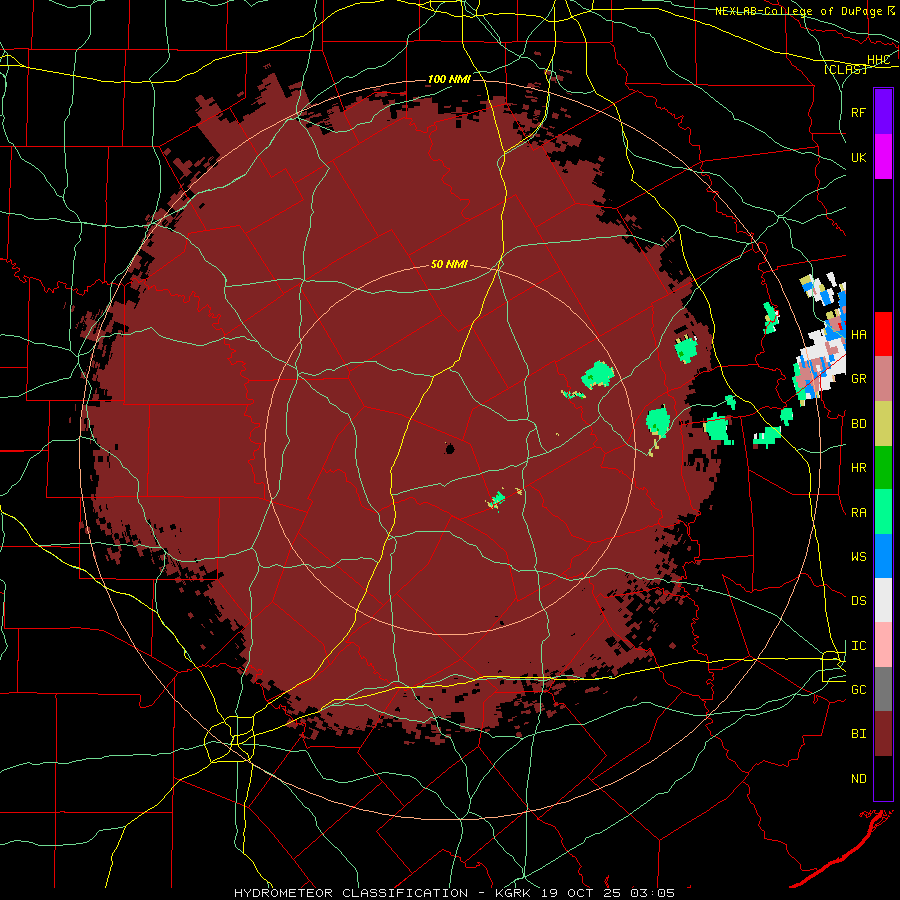Viewport: 900px width, 900px height.
Task: Click the "BD" legend label
Action: tap(859, 424)
